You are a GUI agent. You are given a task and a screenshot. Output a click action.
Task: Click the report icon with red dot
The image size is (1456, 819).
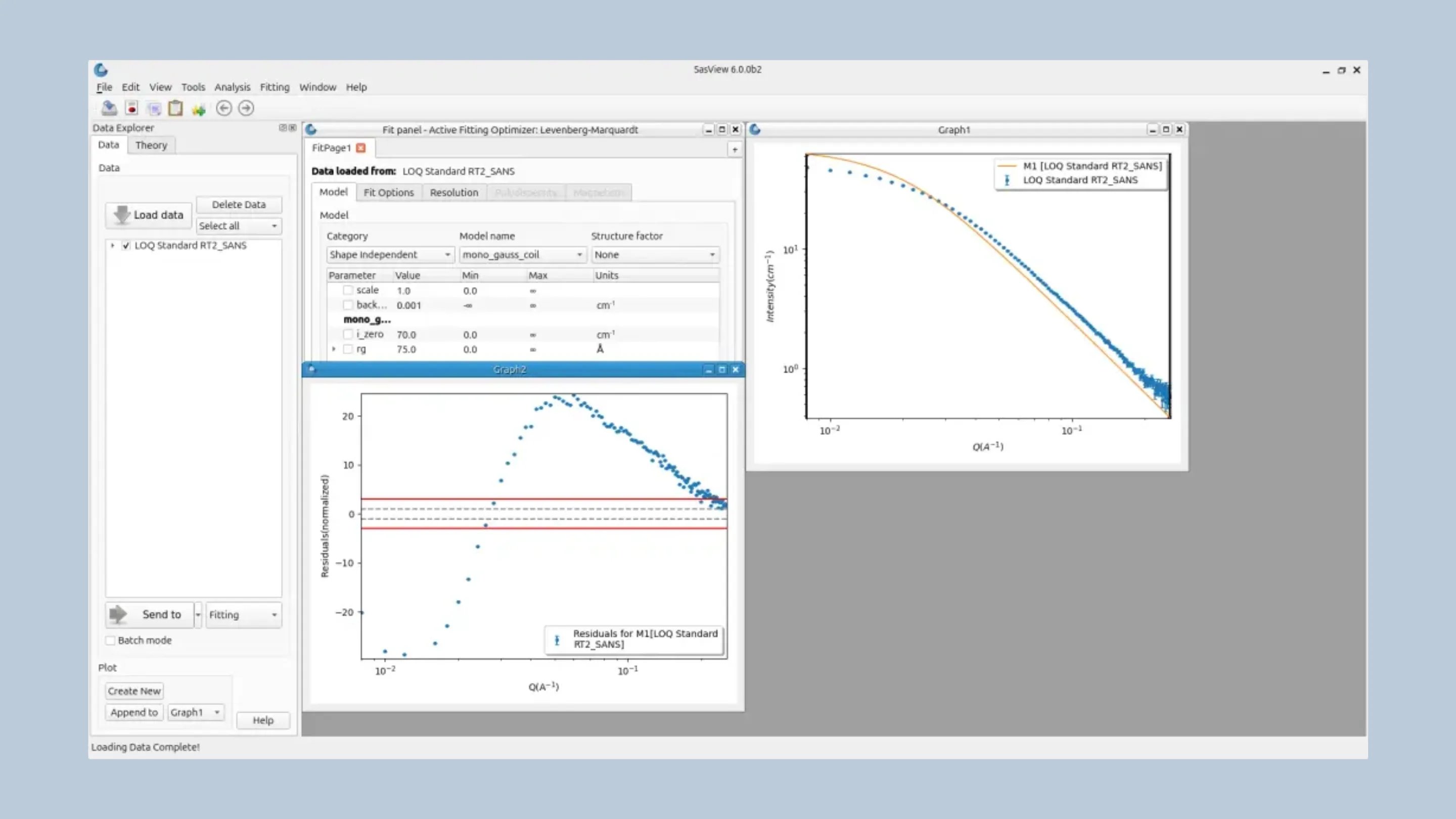tap(131, 108)
